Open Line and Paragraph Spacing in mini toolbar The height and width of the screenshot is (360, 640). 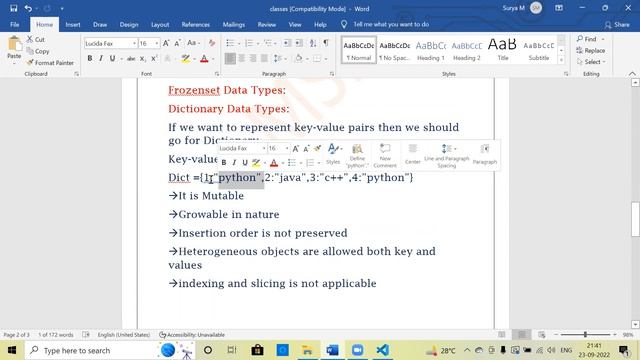coord(447,155)
